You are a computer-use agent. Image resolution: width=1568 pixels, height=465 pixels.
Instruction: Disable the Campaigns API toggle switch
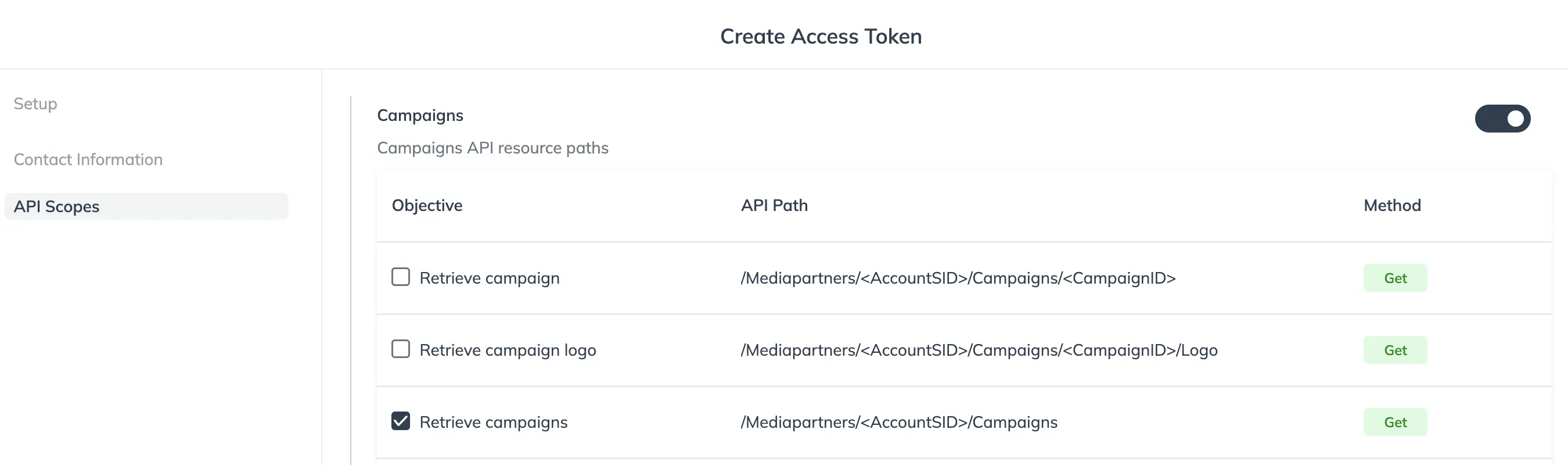tap(1502, 118)
